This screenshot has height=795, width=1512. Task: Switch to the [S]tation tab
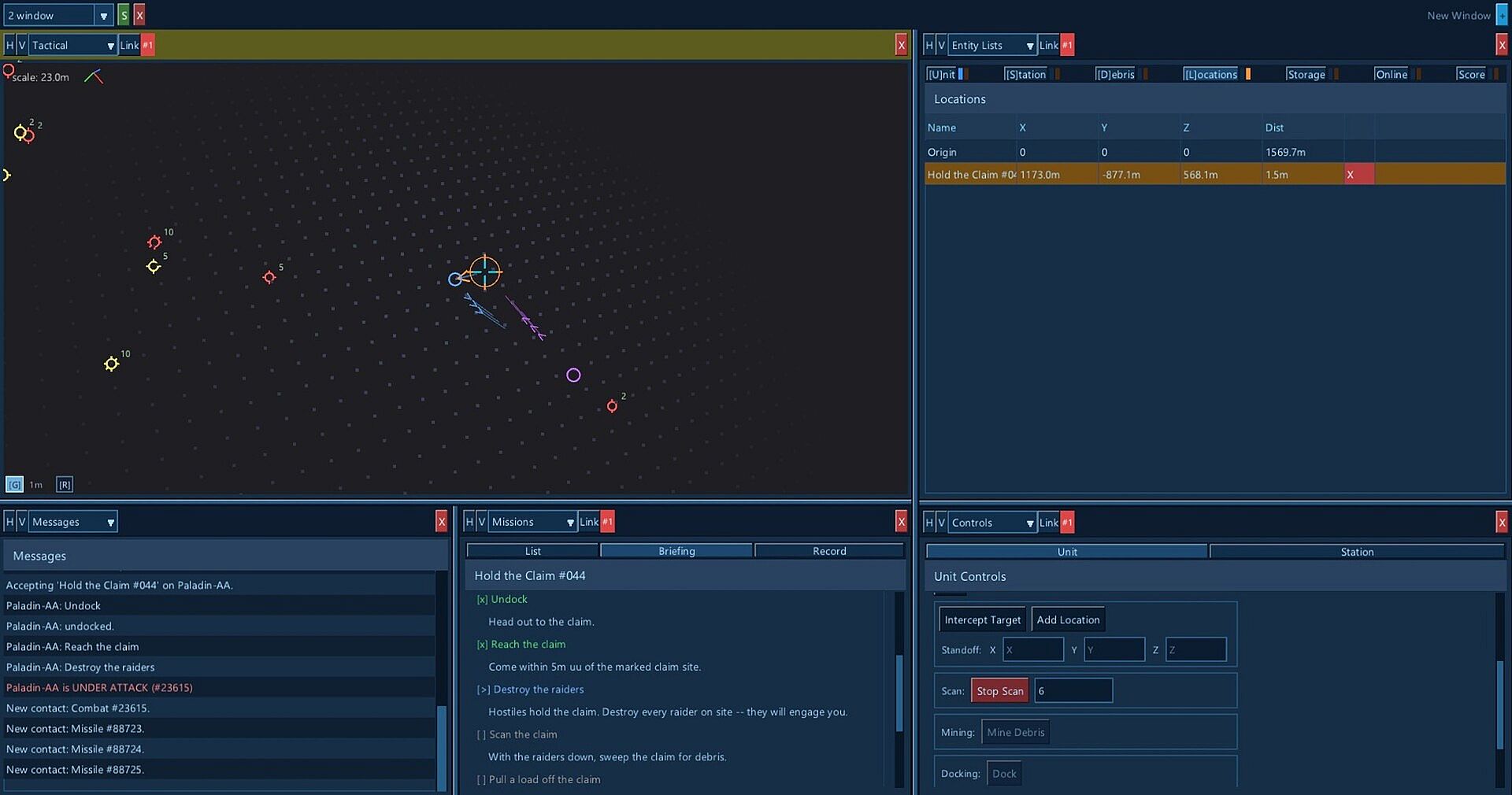[x=1025, y=74]
